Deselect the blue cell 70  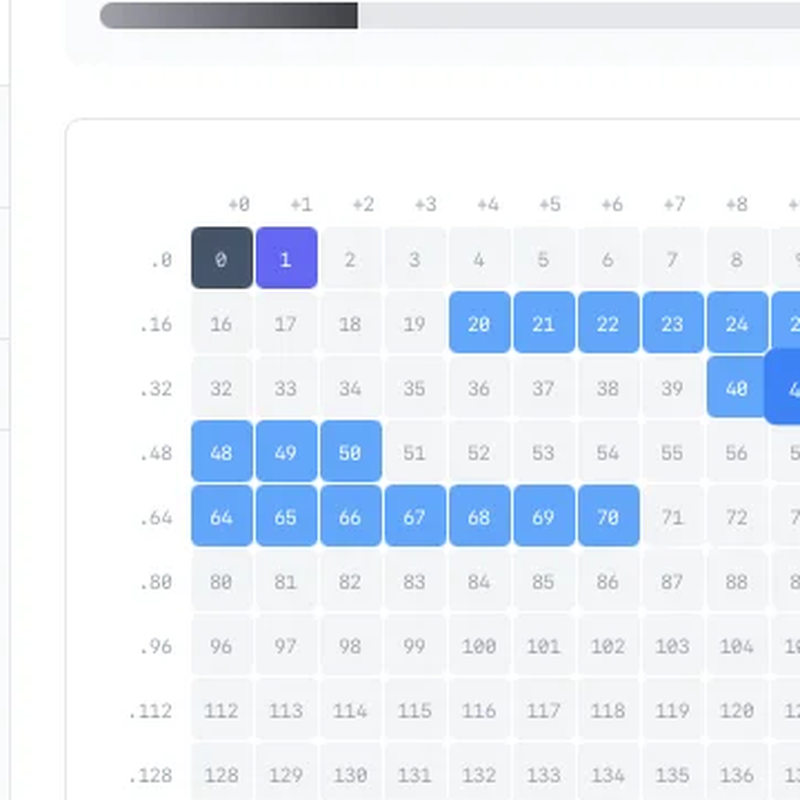607,516
